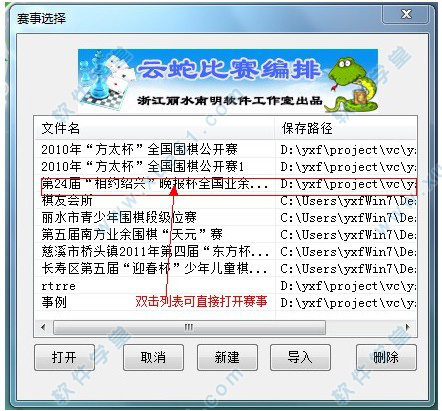Select the 慈溪市桥头镇2011年第四届 entry

click(226, 251)
